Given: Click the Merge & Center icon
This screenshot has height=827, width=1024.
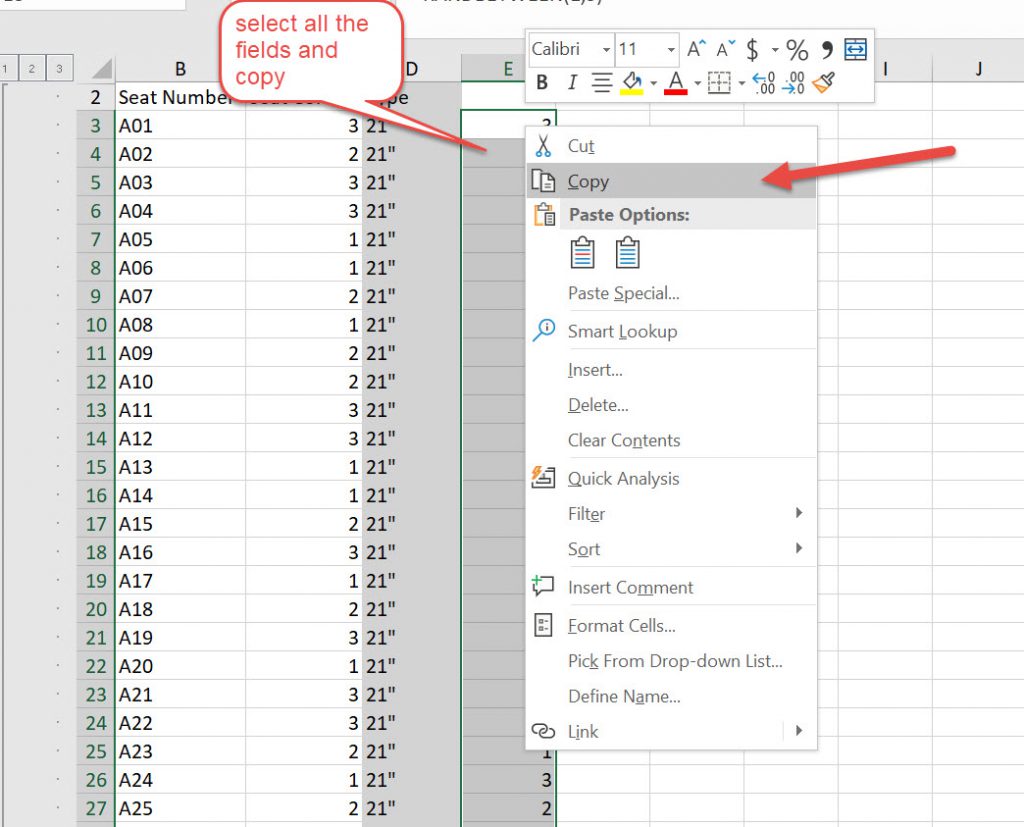Looking at the screenshot, I should tap(855, 49).
